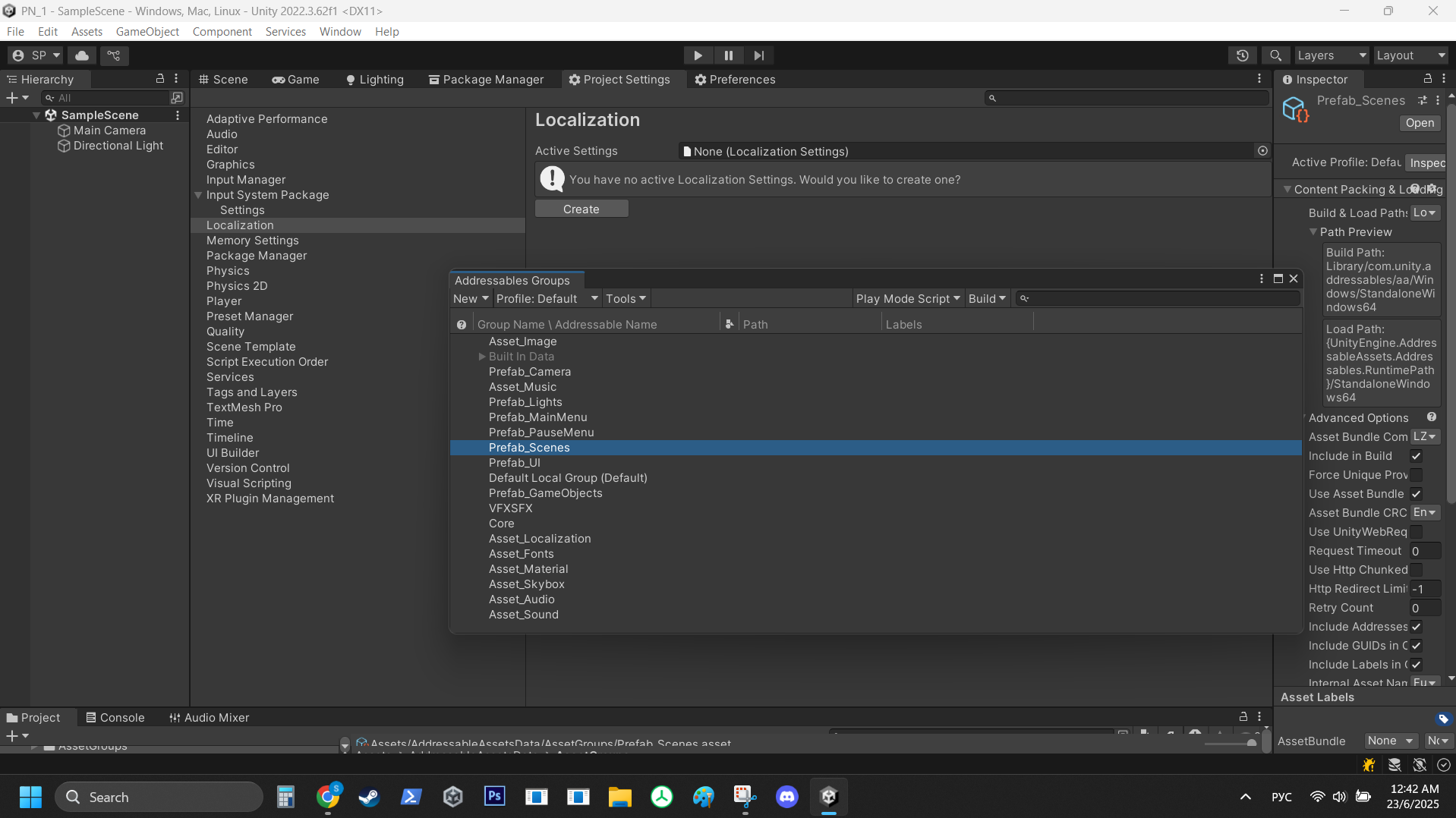Toggle Use Asset Bundle Cache checkbox

[x=1417, y=494]
